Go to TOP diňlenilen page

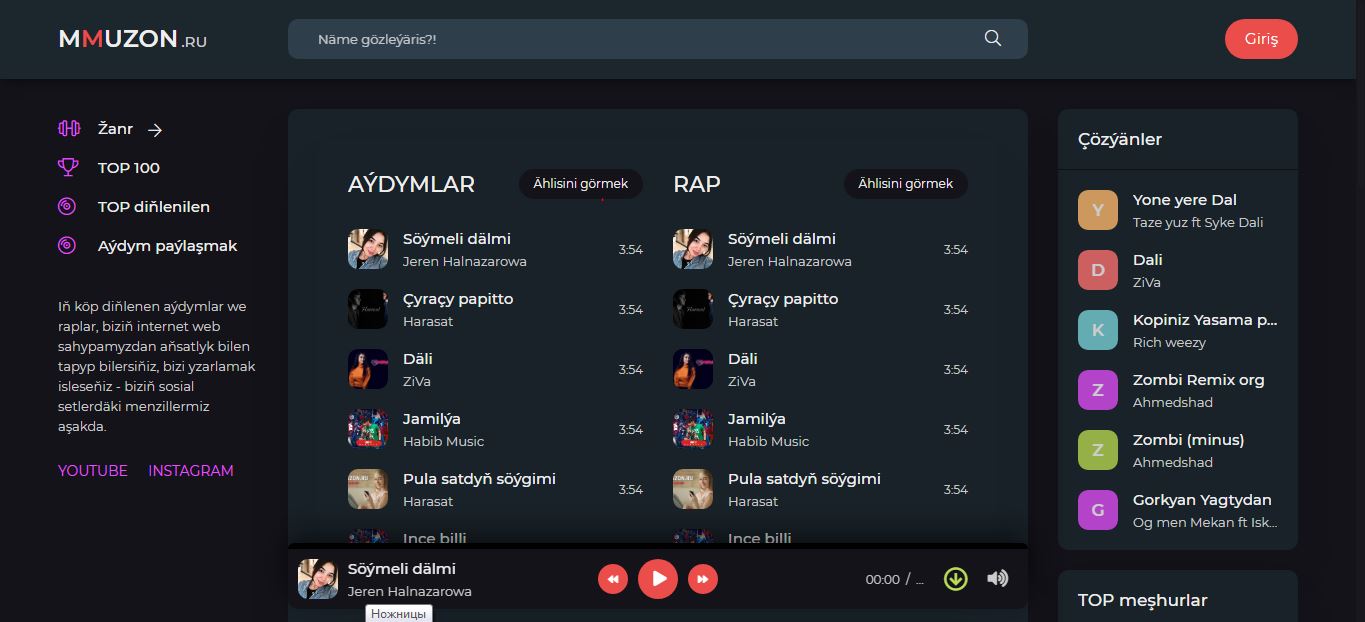[153, 207]
